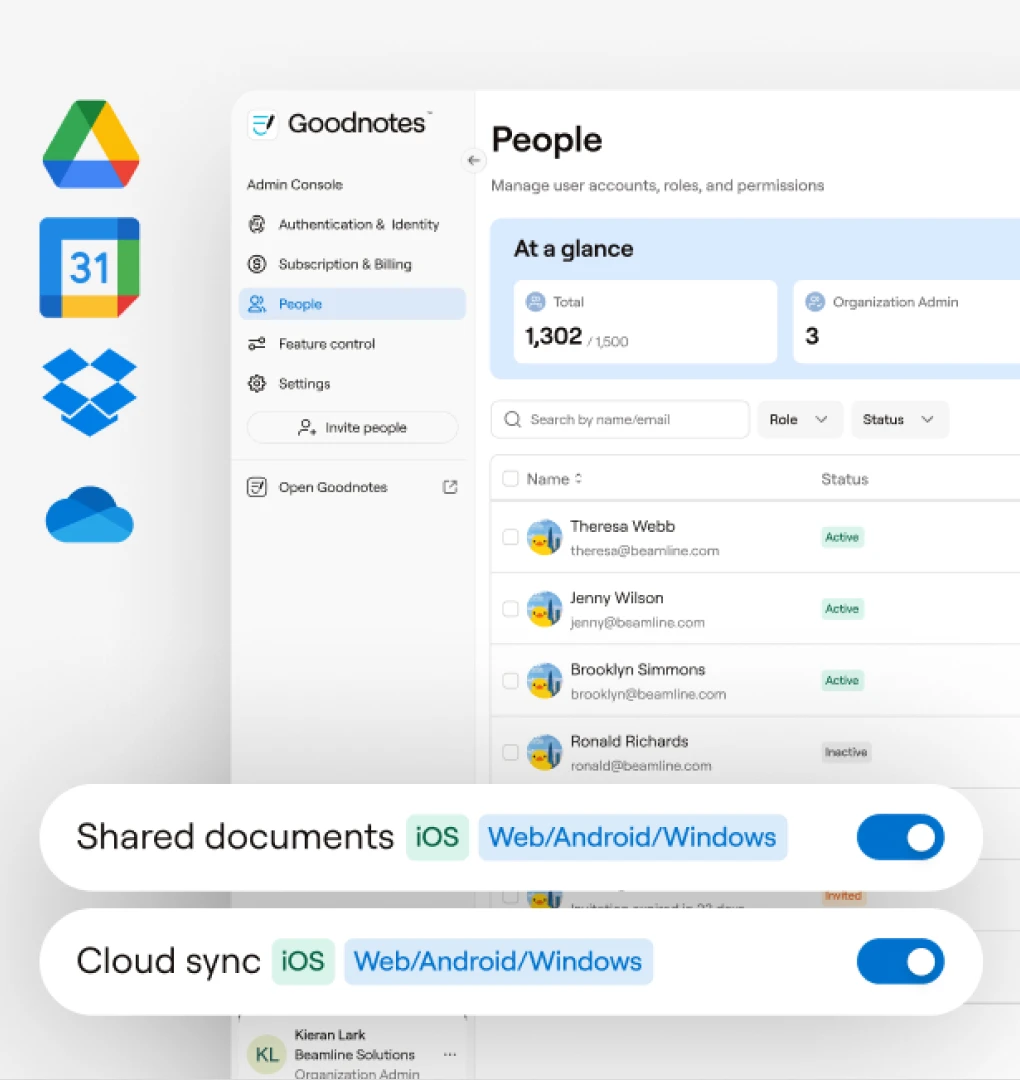This screenshot has width=1020, height=1080.
Task: Click the brooklyn@beamline.com email
Action: tap(648, 694)
